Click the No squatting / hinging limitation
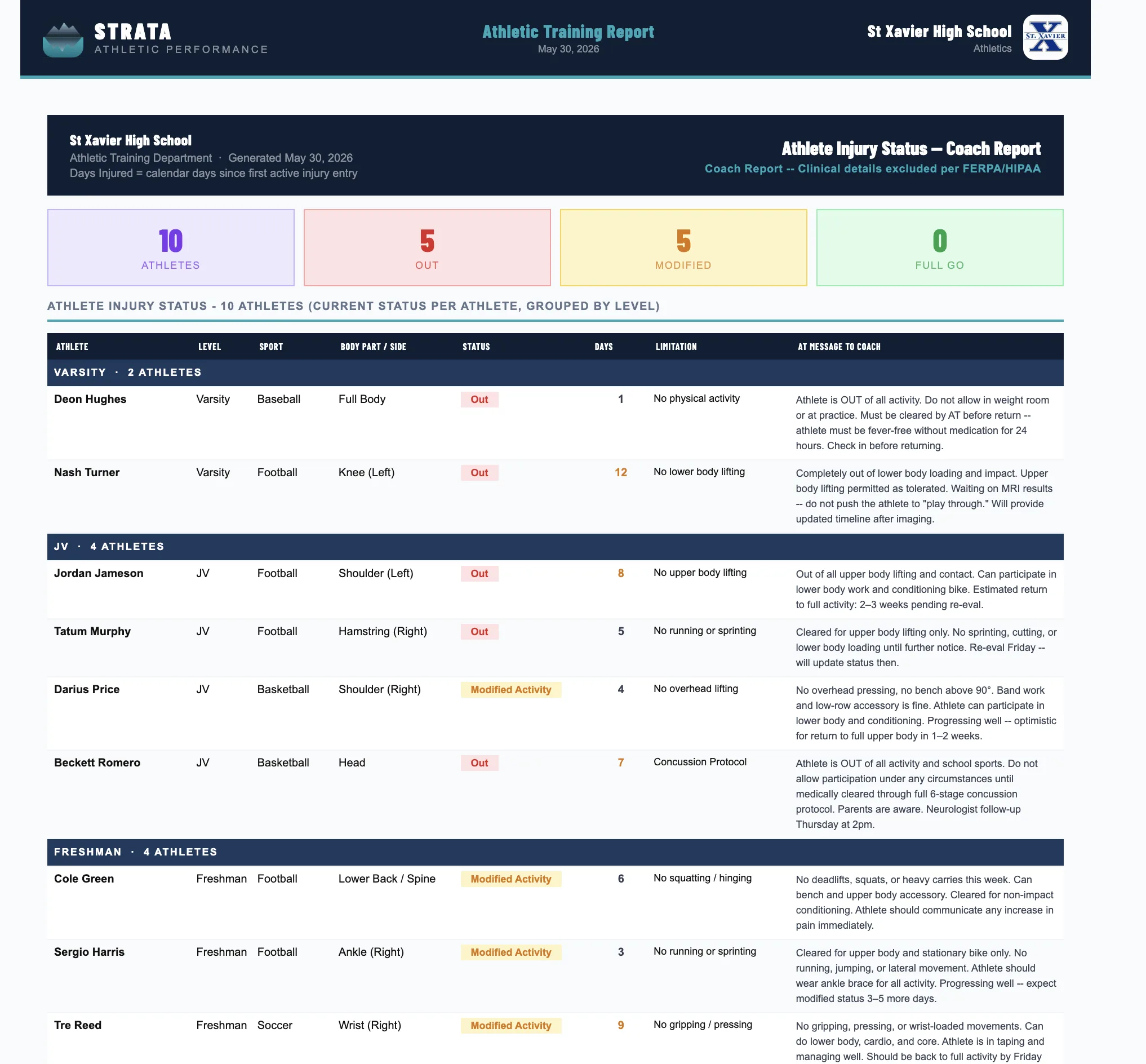This screenshot has height=1064, width=1146. coord(702,878)
